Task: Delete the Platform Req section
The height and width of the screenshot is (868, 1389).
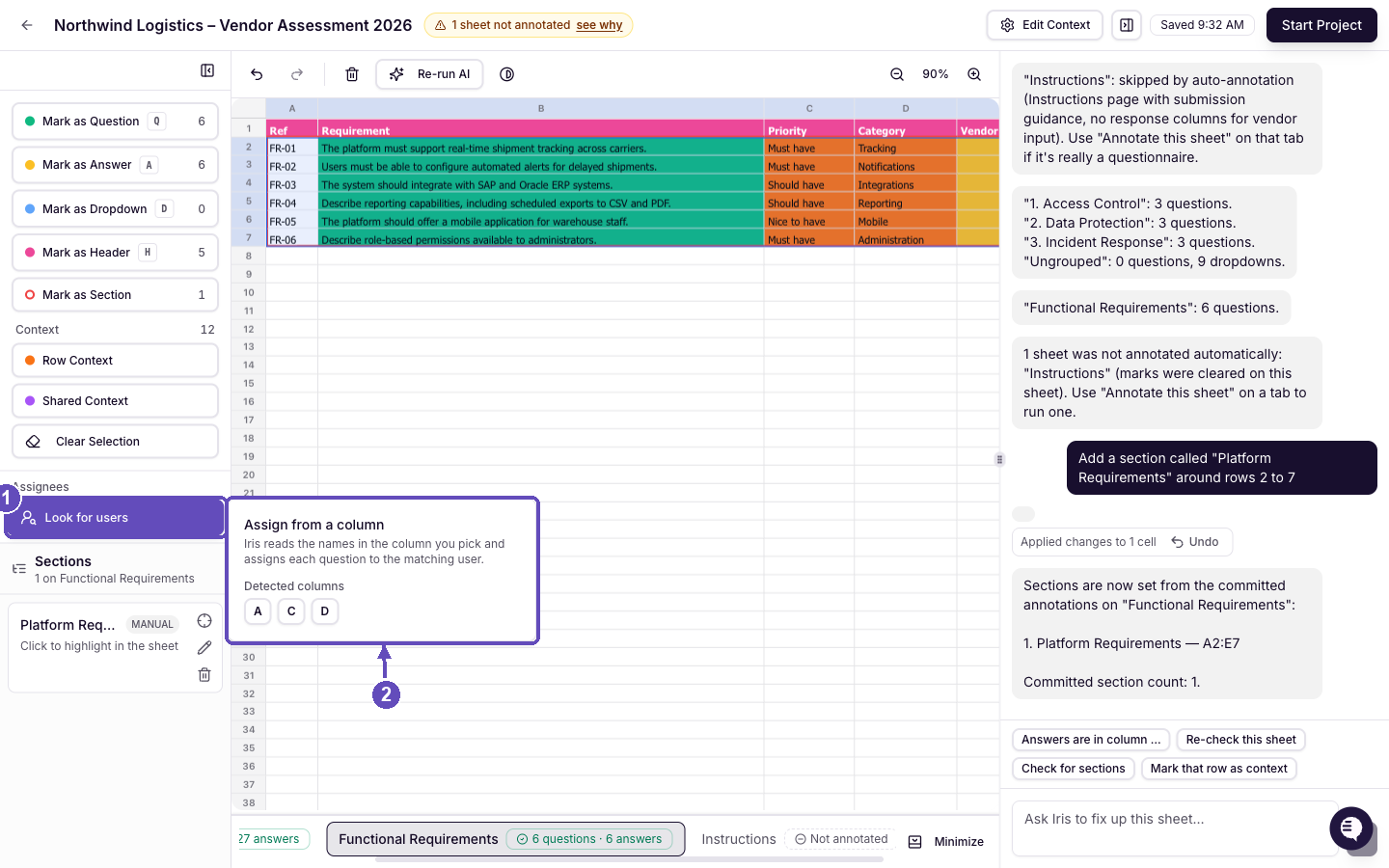Action: click(x=204, y=675)
